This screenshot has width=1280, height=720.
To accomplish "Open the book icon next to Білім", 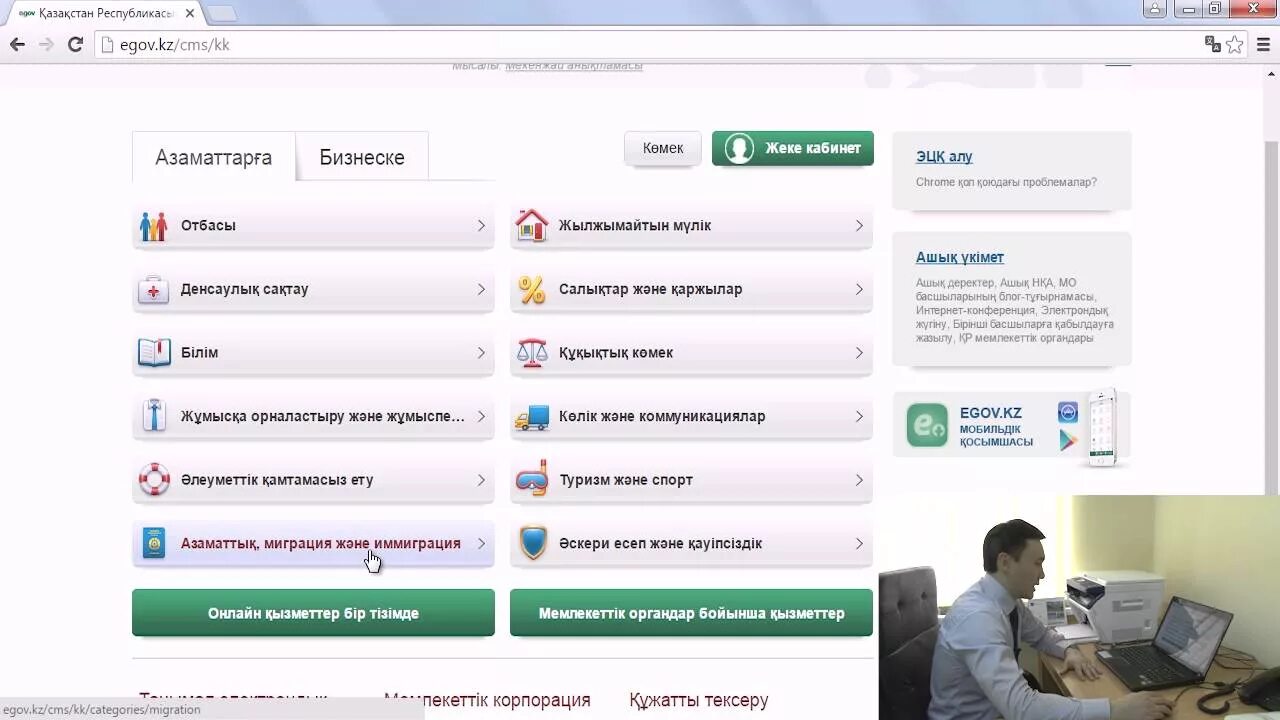I will pyautogui.click(x=153, y=353).
